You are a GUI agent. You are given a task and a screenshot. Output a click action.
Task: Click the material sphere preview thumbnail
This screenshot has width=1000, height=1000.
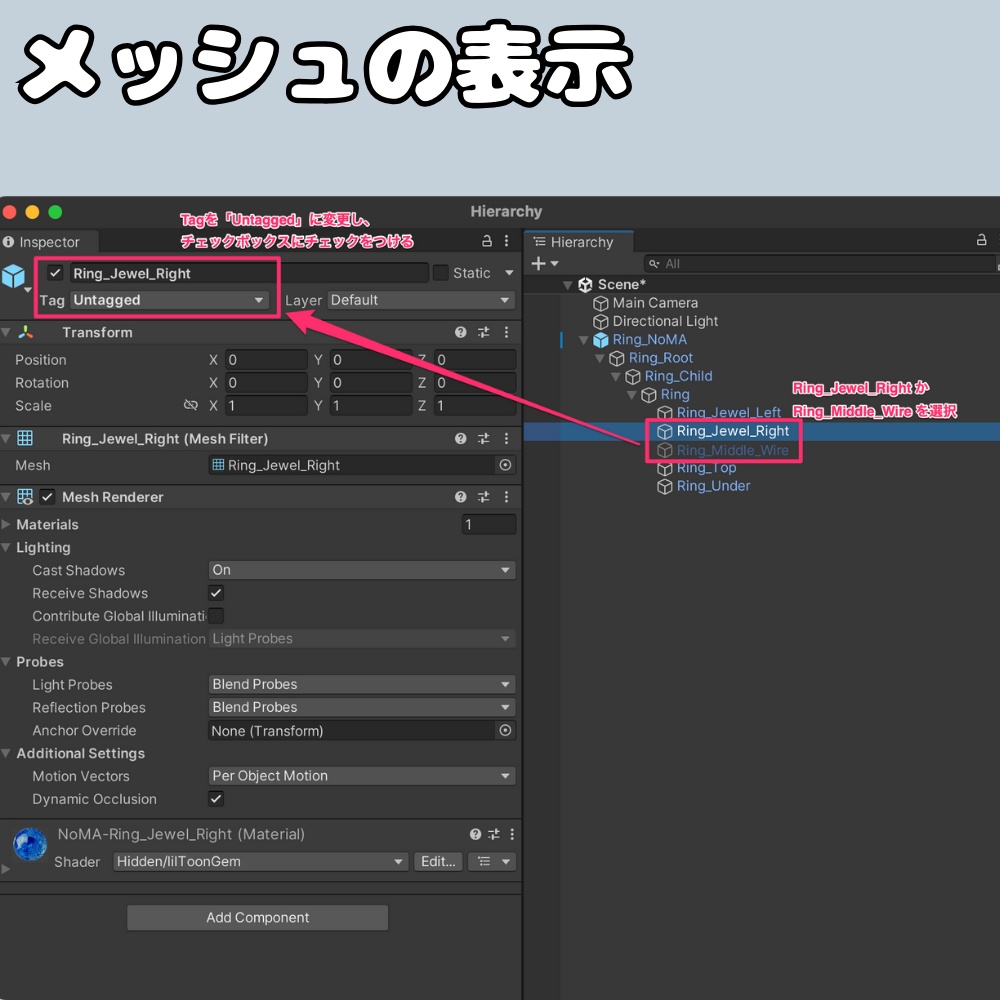pyautogui.click(x=29, y=845)
